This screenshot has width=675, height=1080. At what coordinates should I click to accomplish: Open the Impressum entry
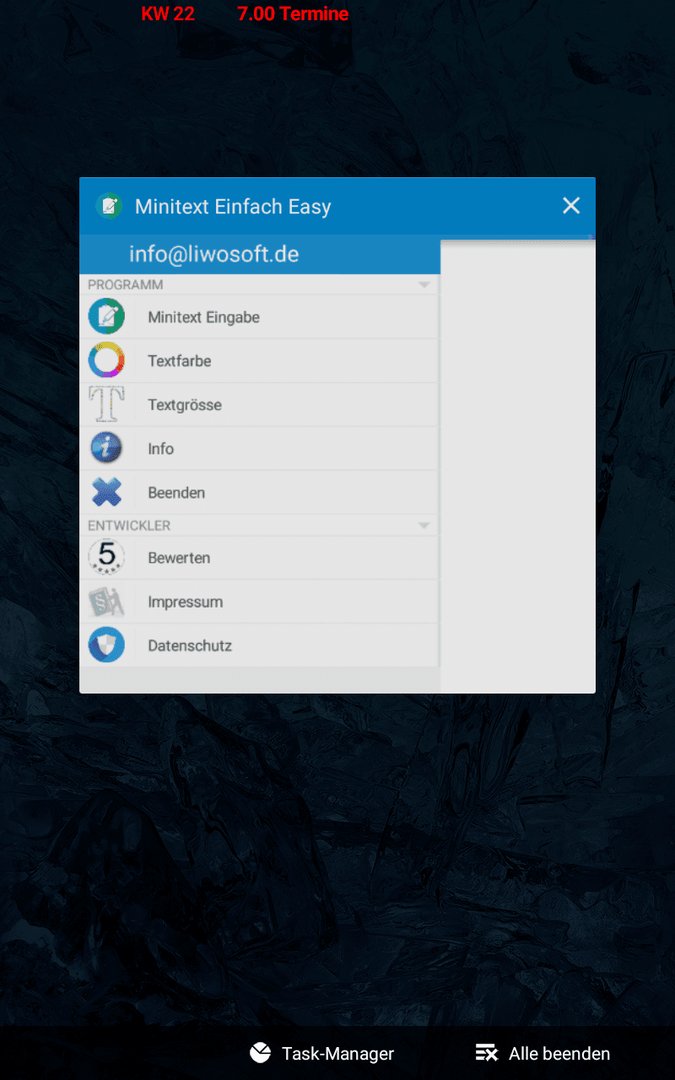(260, 601)
